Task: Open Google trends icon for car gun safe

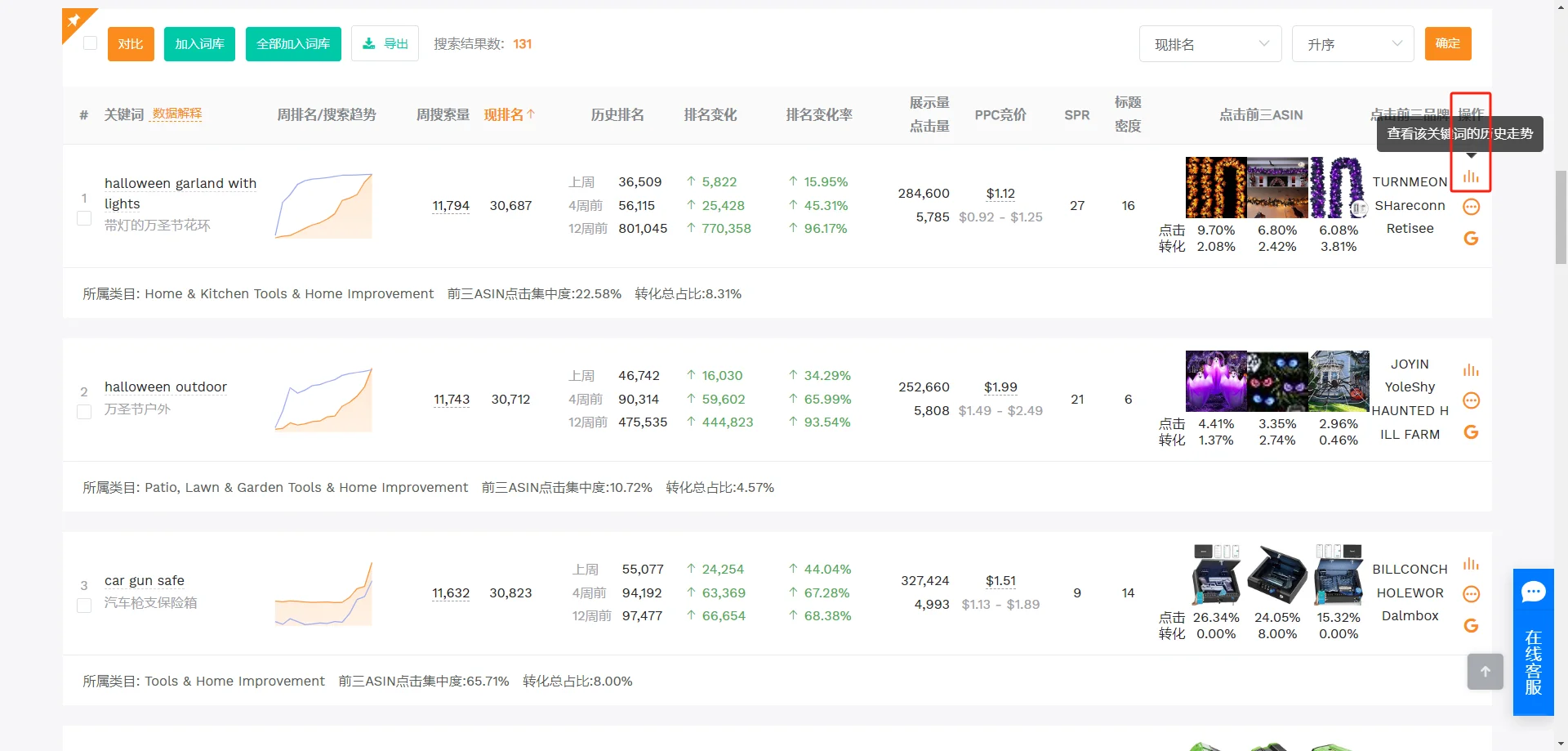Action: (1472, 625)
